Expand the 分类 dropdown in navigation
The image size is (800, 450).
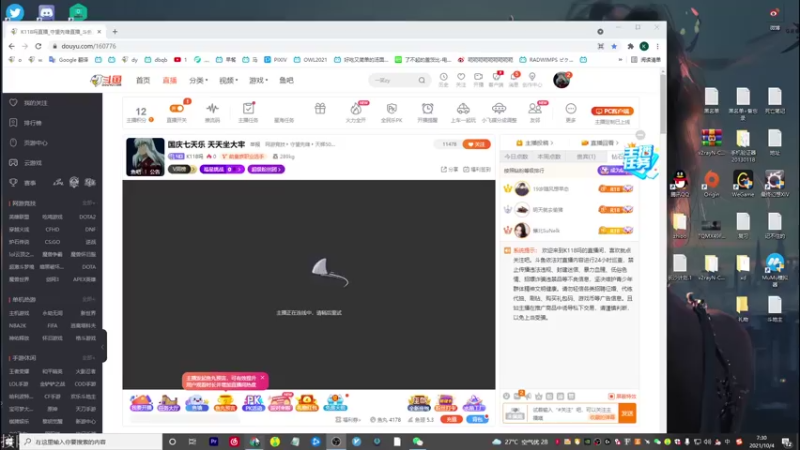coord(198,80)
